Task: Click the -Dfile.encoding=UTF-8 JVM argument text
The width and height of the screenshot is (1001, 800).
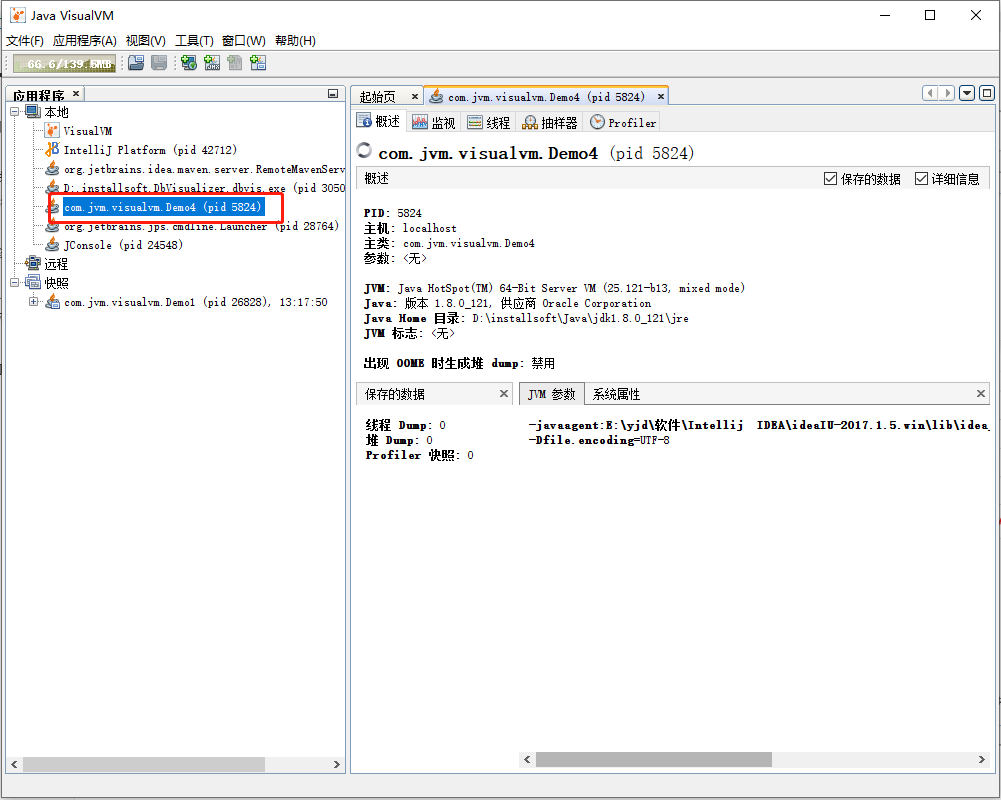Action: [x=599, y=440]
